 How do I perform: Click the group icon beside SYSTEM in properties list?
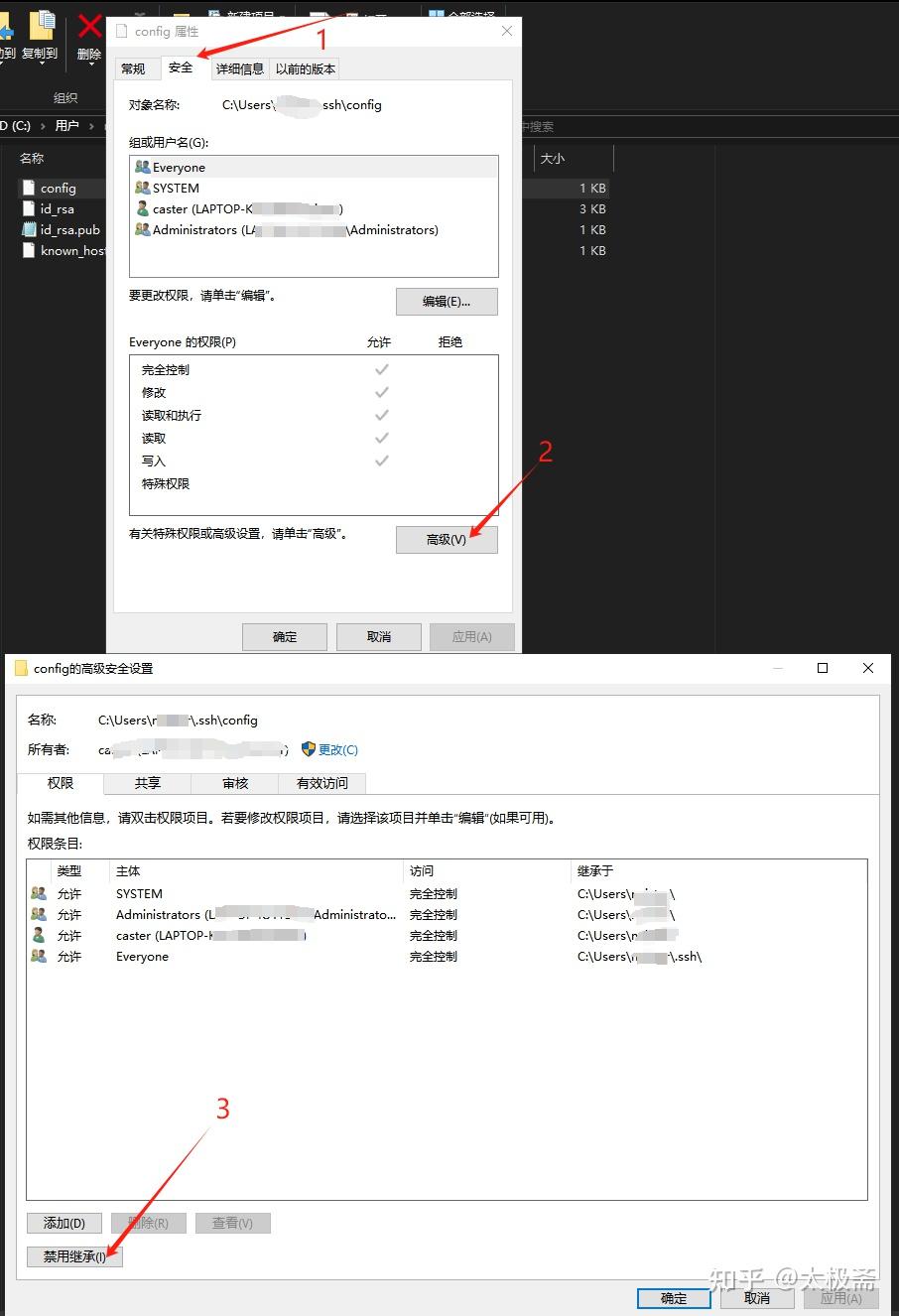coord(143,188)
